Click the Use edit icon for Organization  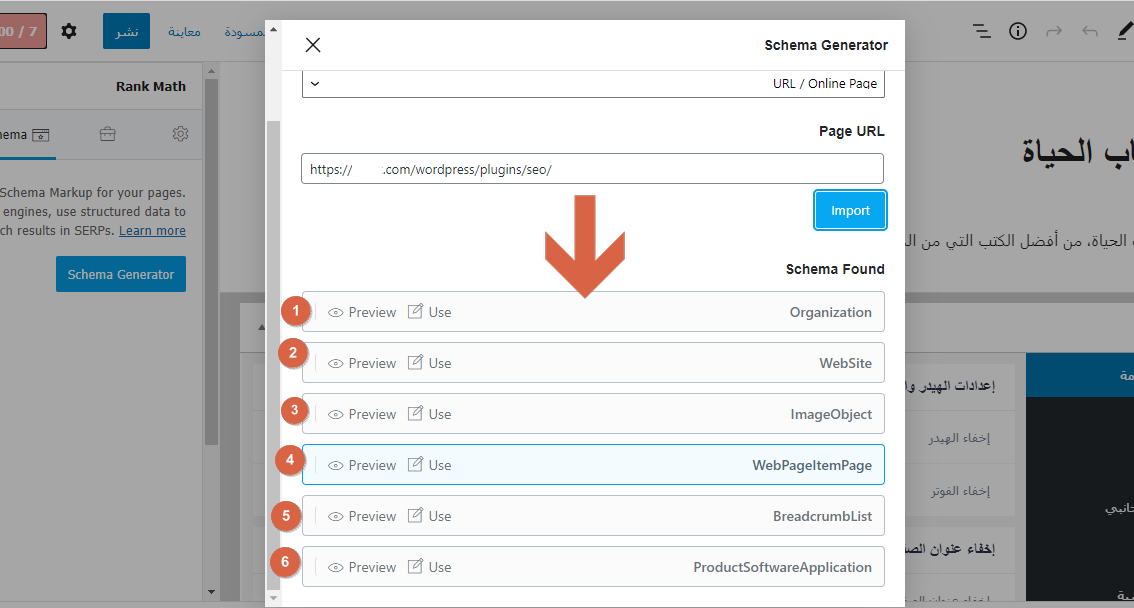point(415,312)
